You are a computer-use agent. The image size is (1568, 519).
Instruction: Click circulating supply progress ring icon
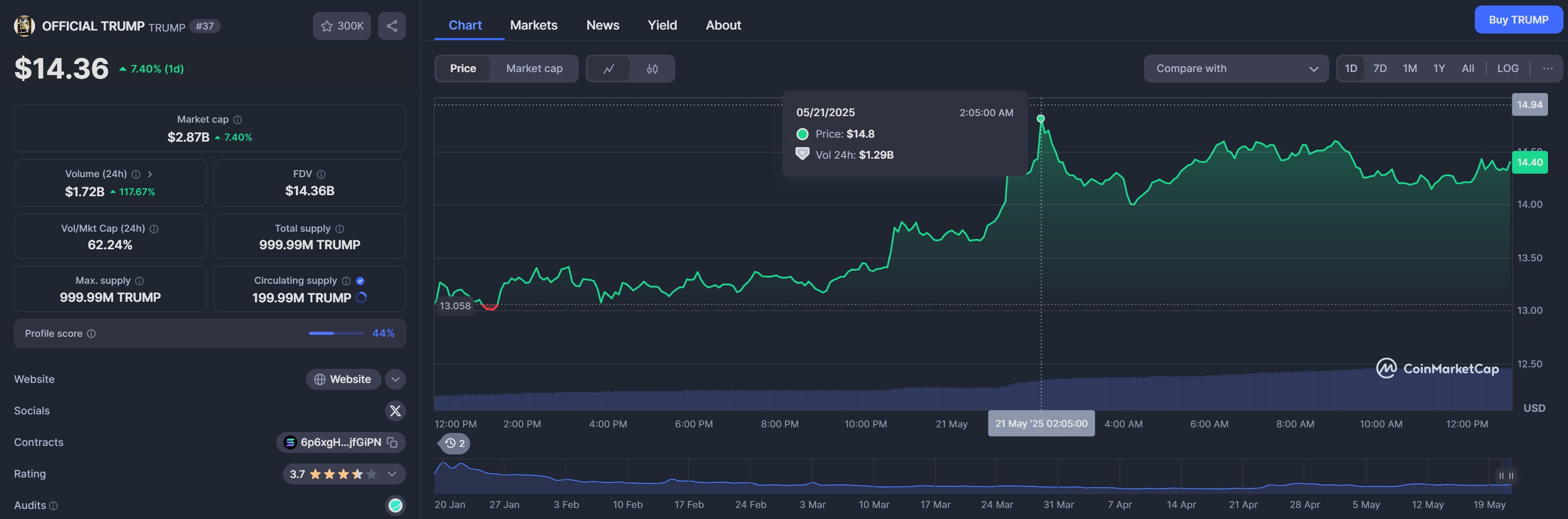coord(361,297)
